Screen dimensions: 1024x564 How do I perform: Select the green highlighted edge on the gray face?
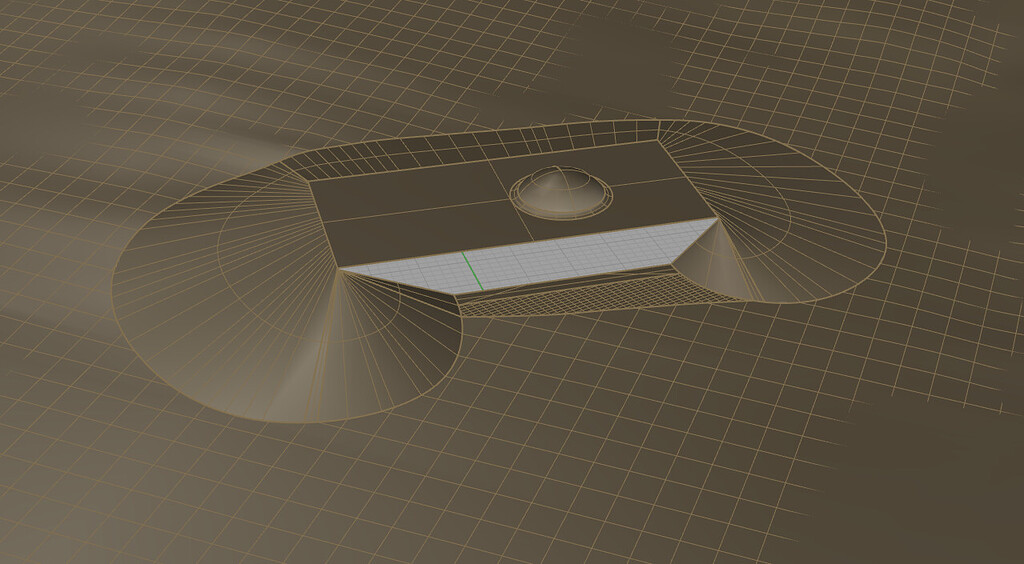click(473, 271)
